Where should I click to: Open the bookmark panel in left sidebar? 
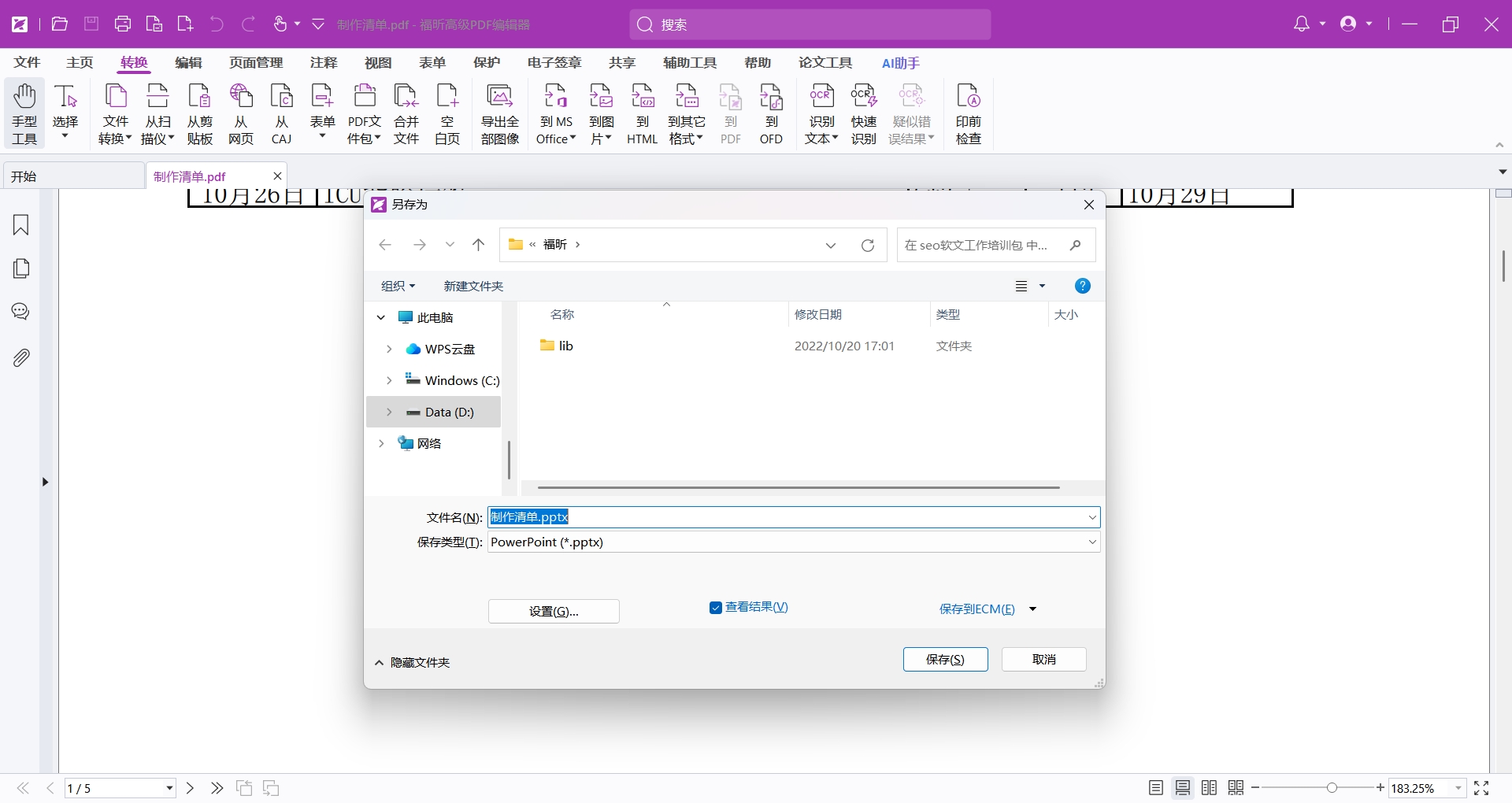(21, 225)
